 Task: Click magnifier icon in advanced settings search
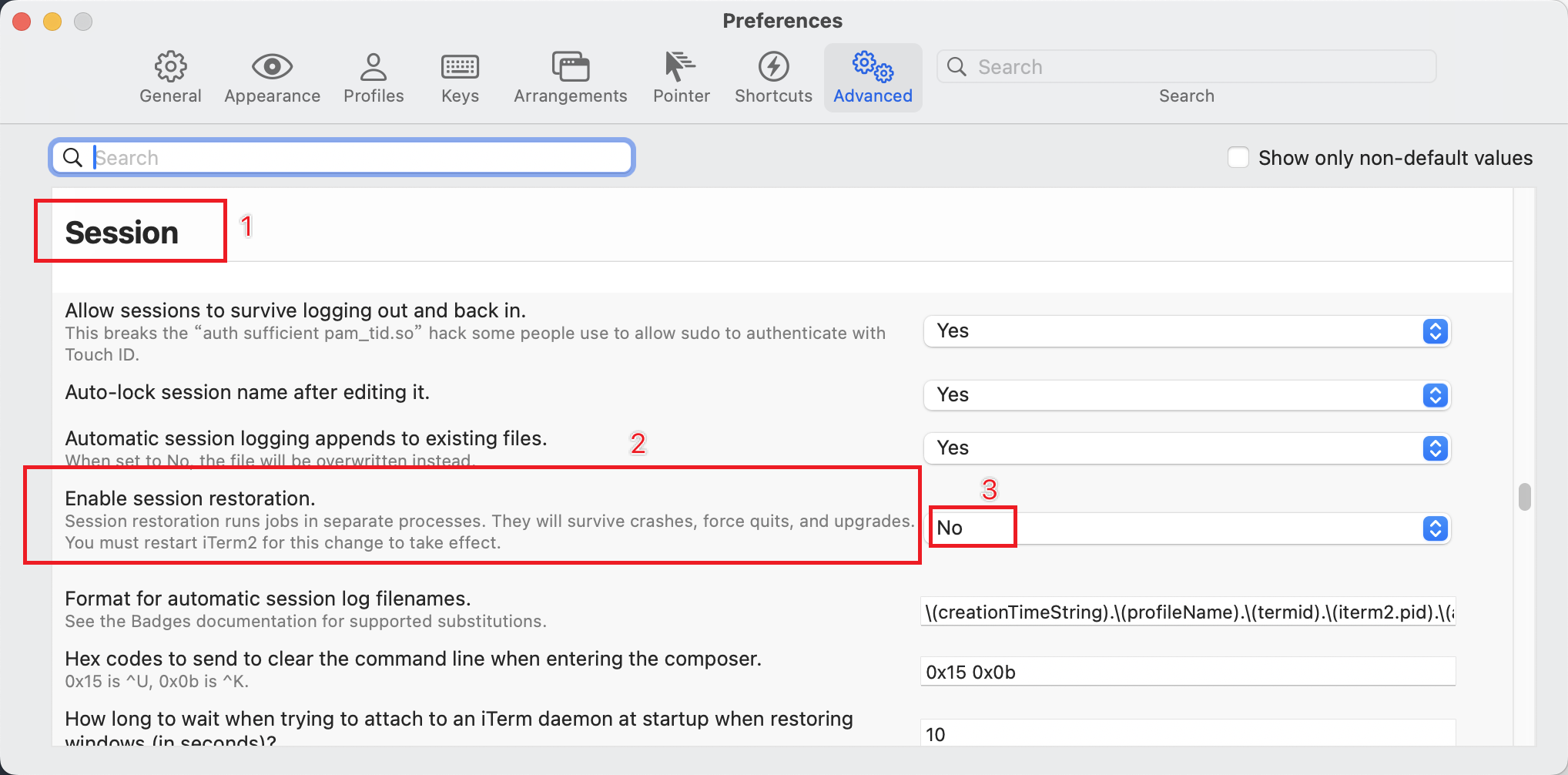[x=72, y=157]
